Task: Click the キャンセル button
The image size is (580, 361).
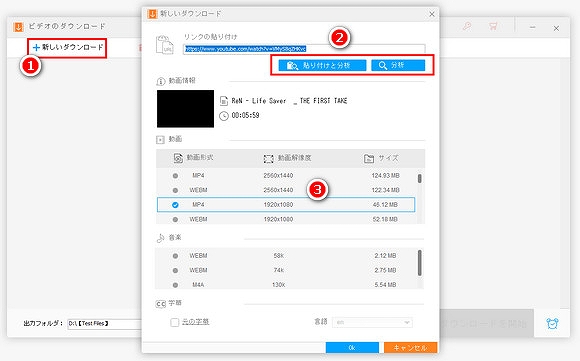Action: tap(411, 348)
